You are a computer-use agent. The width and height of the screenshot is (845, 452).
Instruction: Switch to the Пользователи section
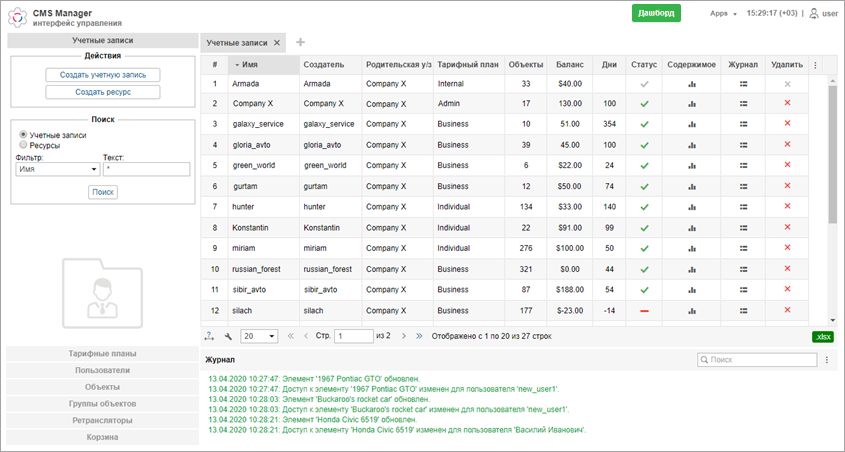102,370
